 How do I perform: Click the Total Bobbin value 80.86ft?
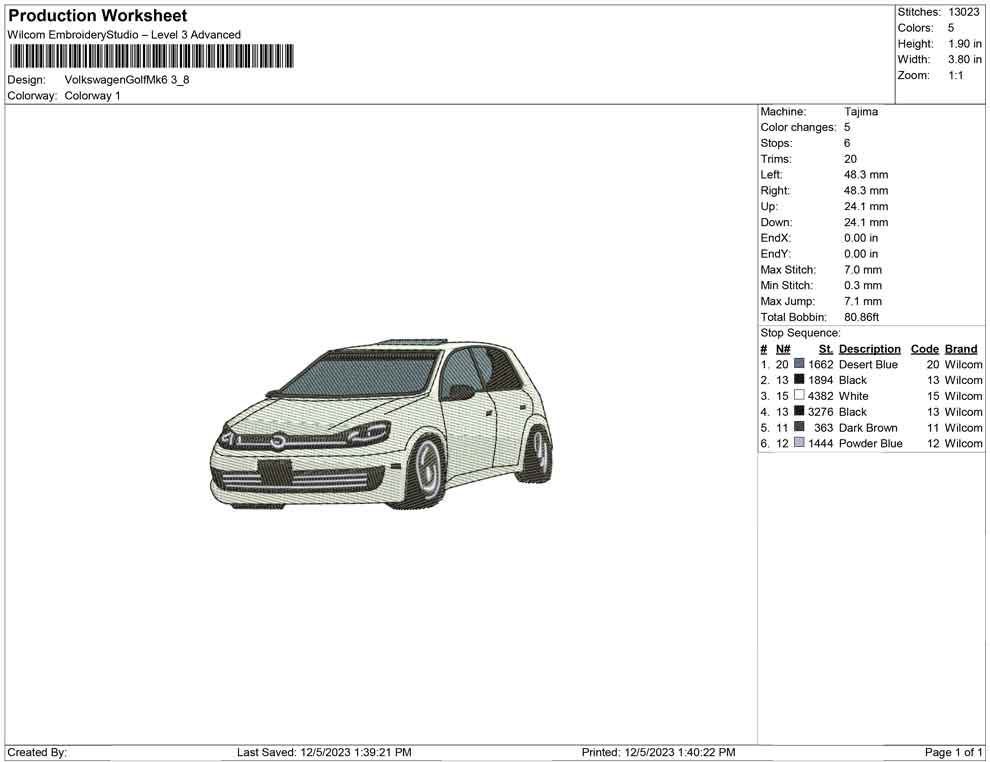click(x=861, y=317)
